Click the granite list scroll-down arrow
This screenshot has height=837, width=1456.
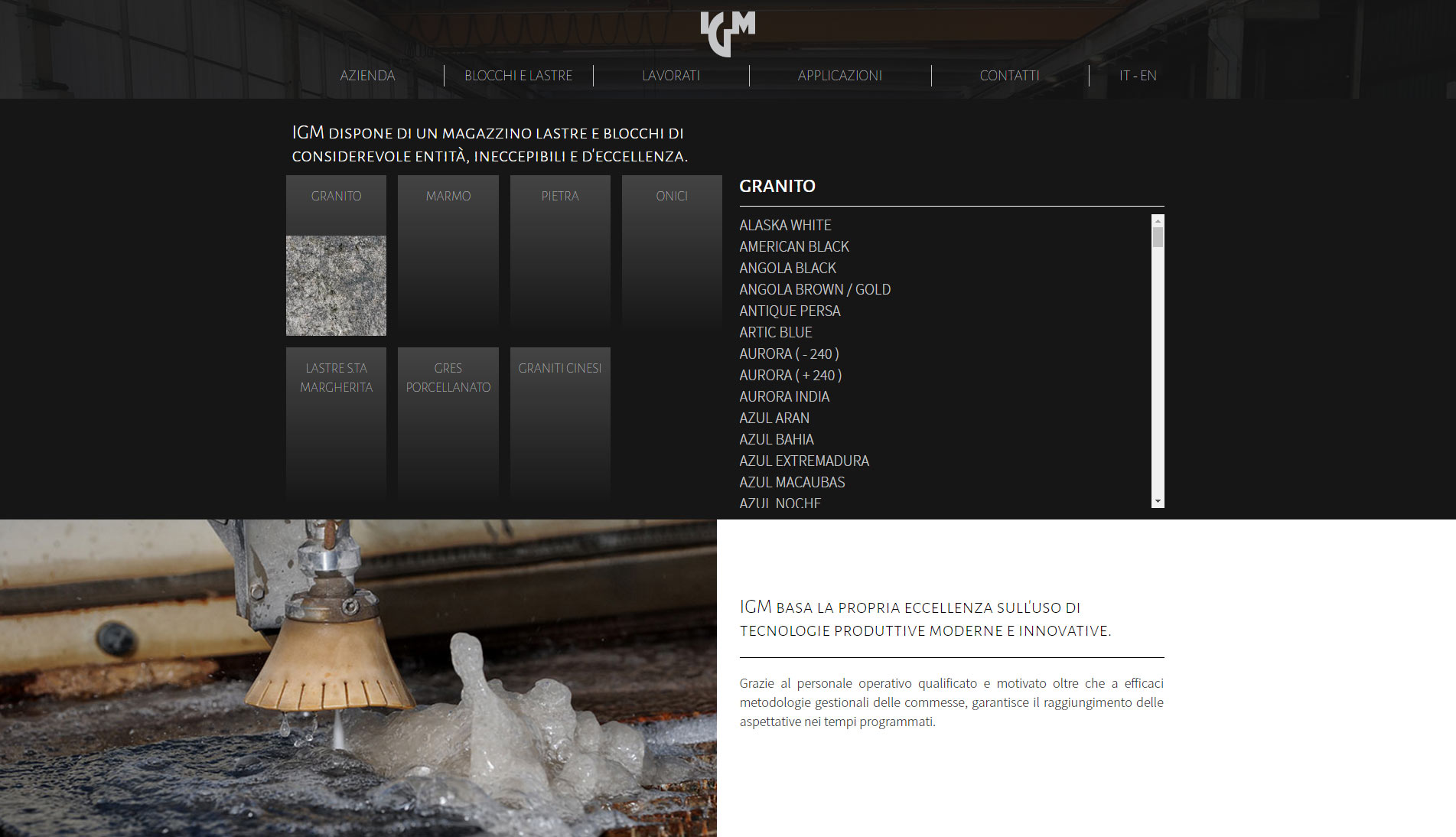click(1158, 502)
